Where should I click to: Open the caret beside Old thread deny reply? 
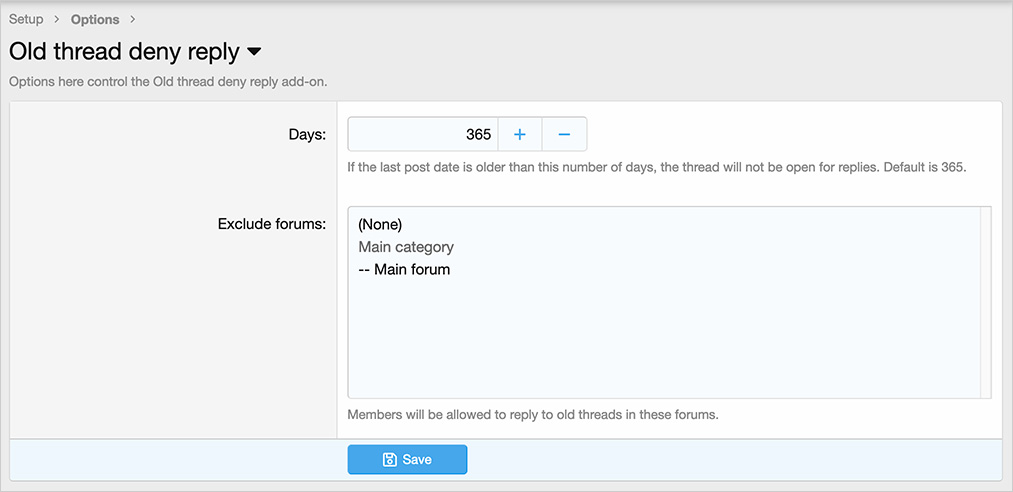point(254,52)
